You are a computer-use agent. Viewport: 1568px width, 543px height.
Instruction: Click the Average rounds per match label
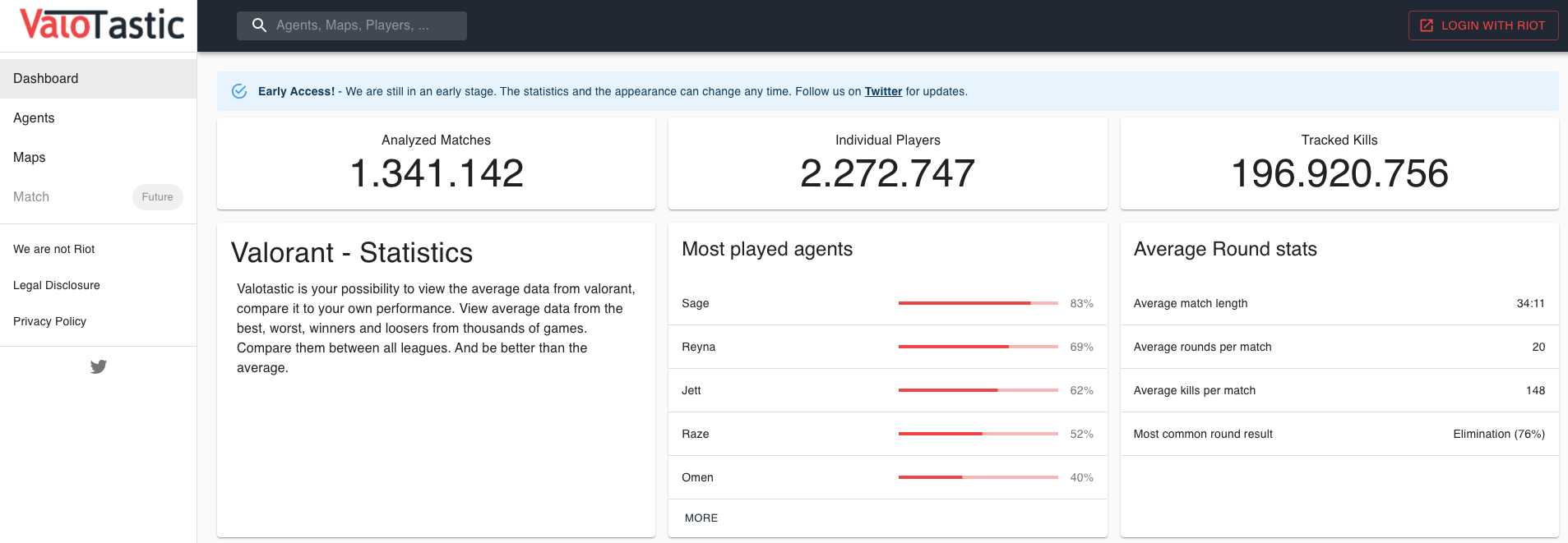pos(1203,347)
